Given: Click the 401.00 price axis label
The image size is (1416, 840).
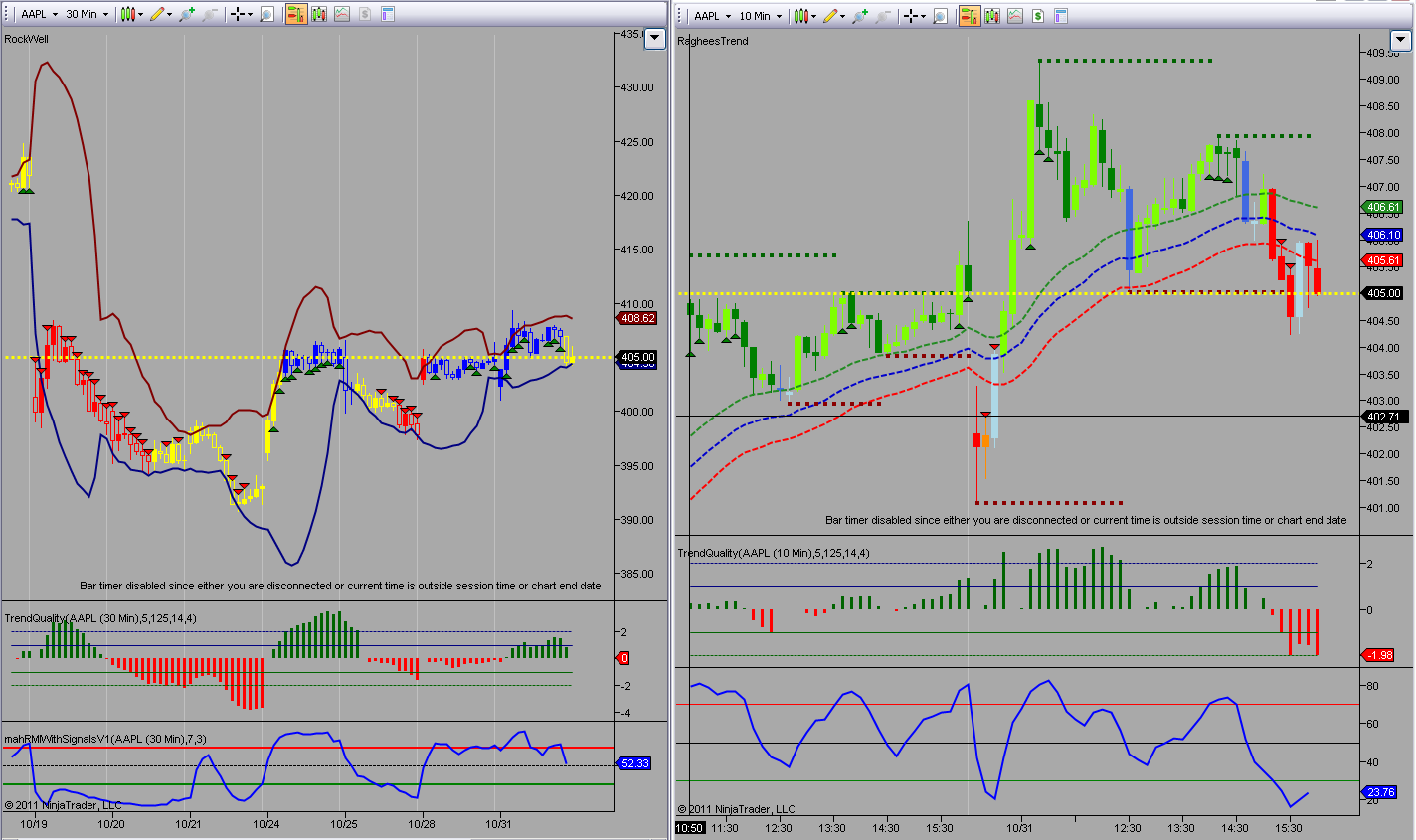Looking at the screenshot, I should tap(1383, 508).
